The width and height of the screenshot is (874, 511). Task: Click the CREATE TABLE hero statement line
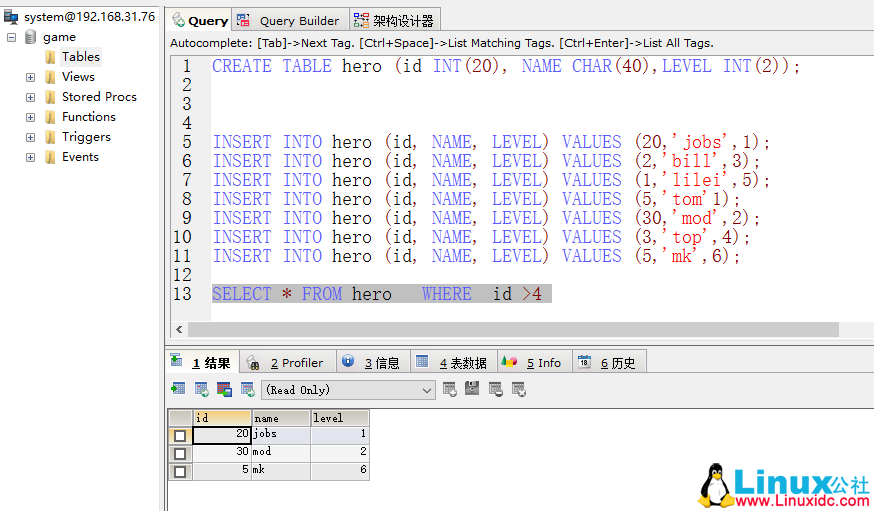506,66
